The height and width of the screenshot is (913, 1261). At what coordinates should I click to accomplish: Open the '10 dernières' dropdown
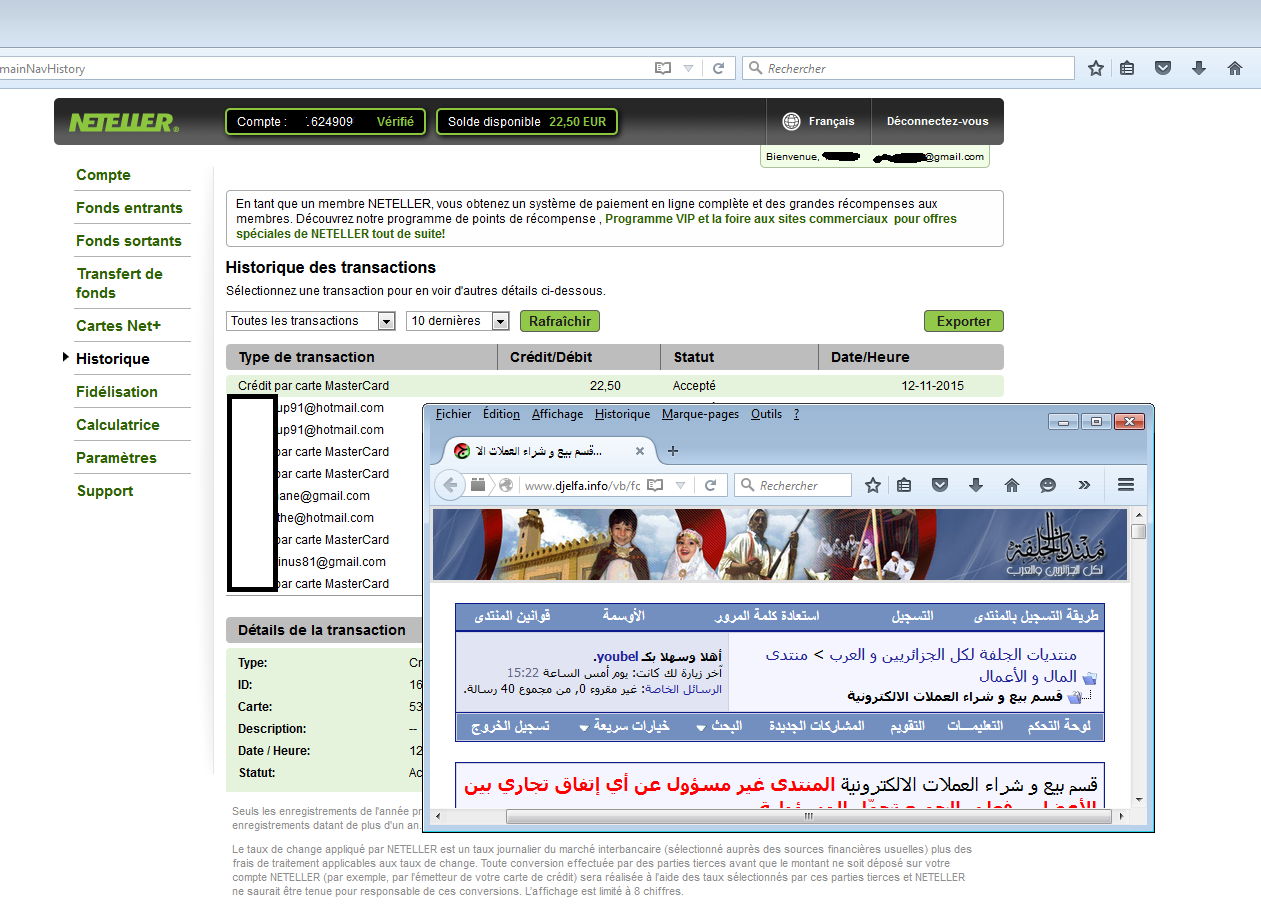point(458,321)
